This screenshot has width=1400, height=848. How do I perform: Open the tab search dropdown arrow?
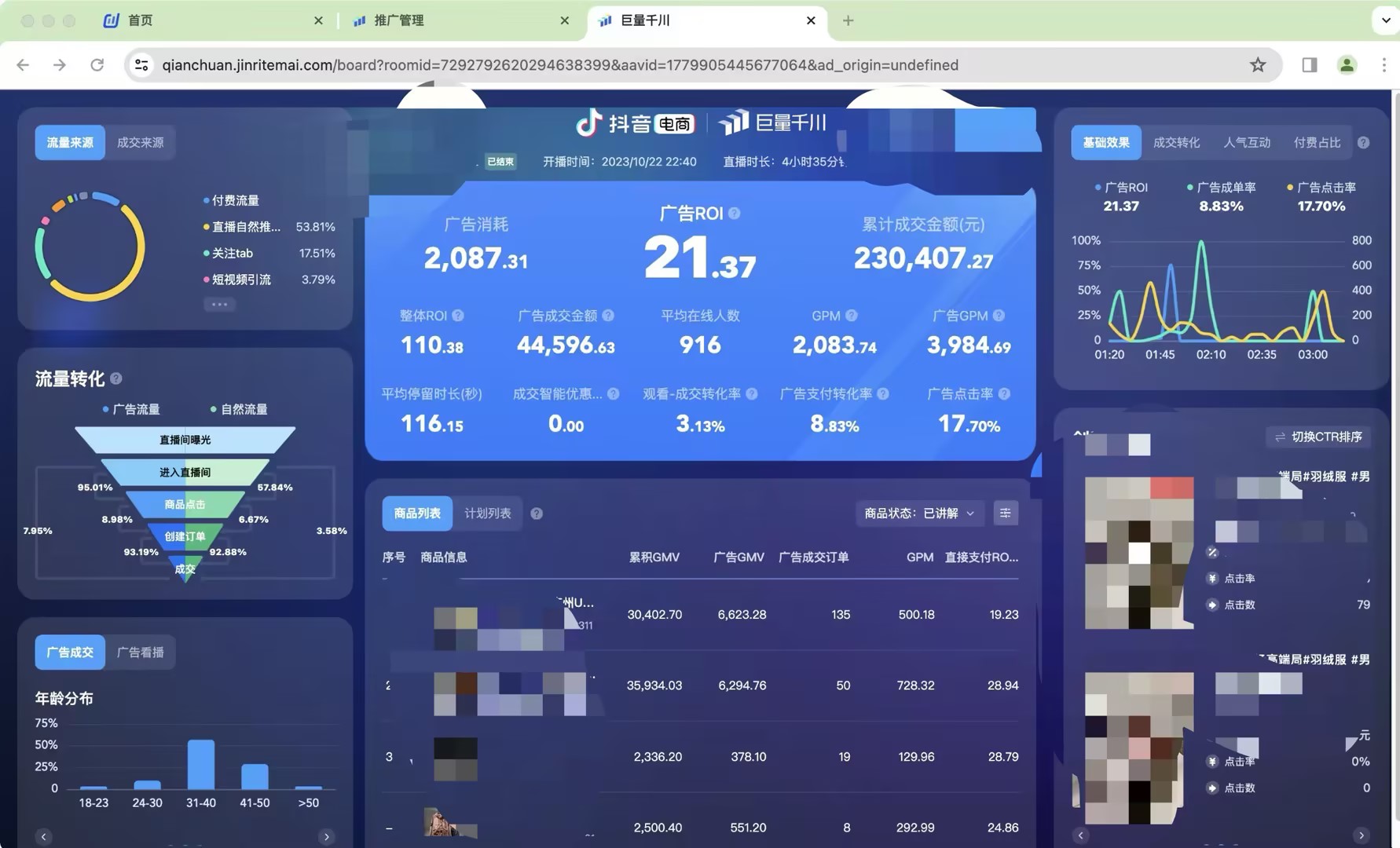click(1386, 20)
